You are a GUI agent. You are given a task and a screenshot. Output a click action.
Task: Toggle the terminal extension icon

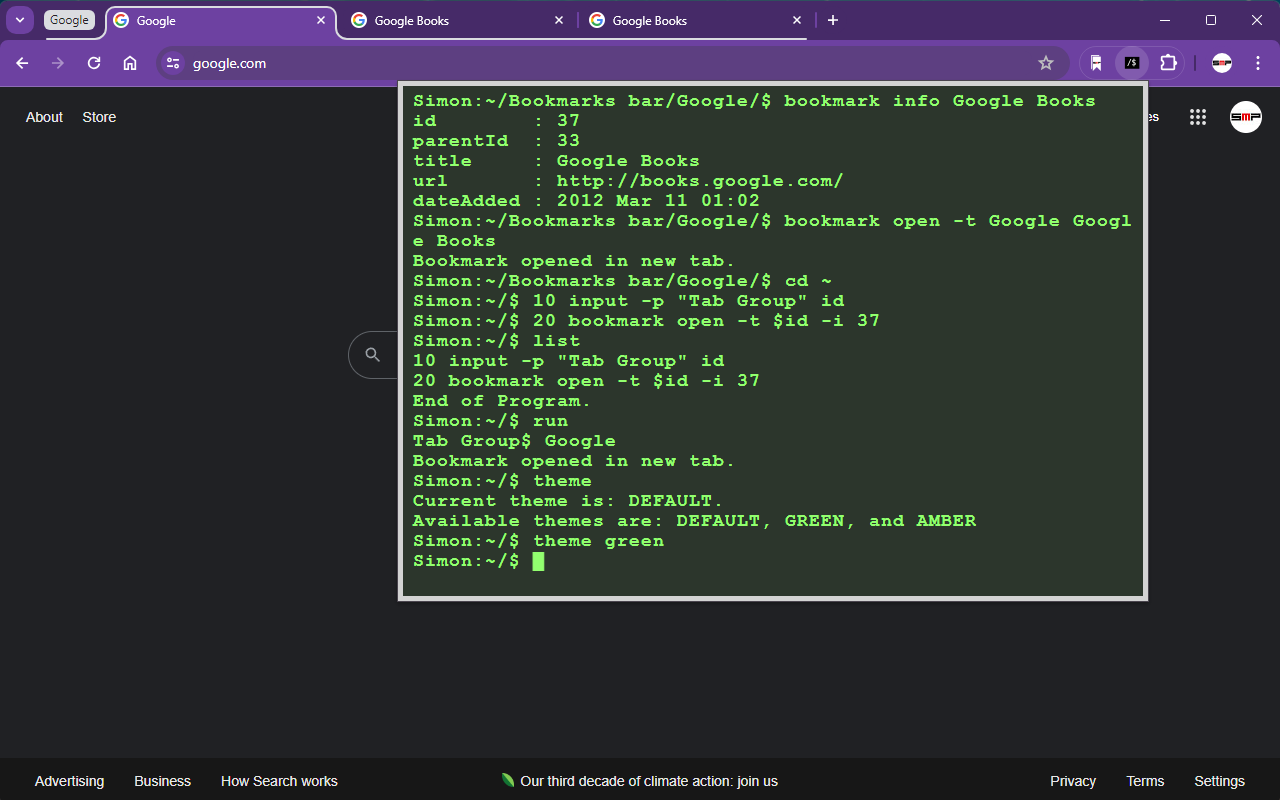1132,63
